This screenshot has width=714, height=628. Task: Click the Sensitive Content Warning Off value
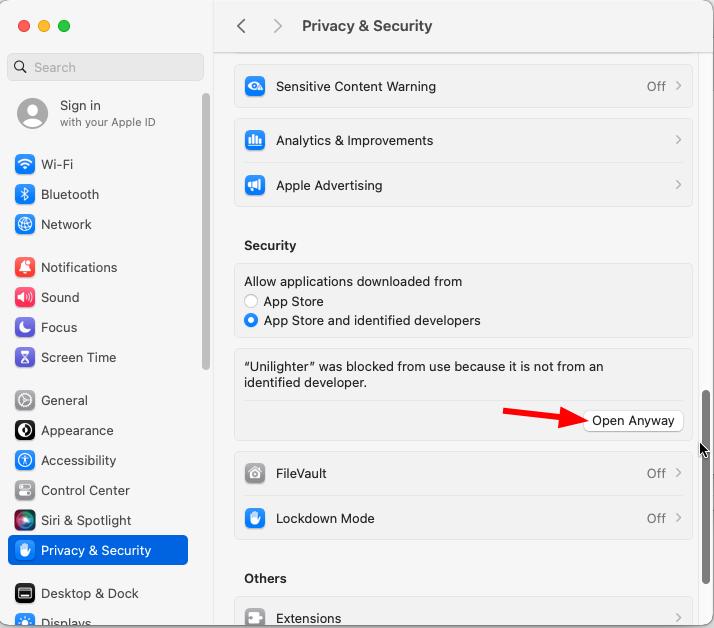[x=656, y=86]
